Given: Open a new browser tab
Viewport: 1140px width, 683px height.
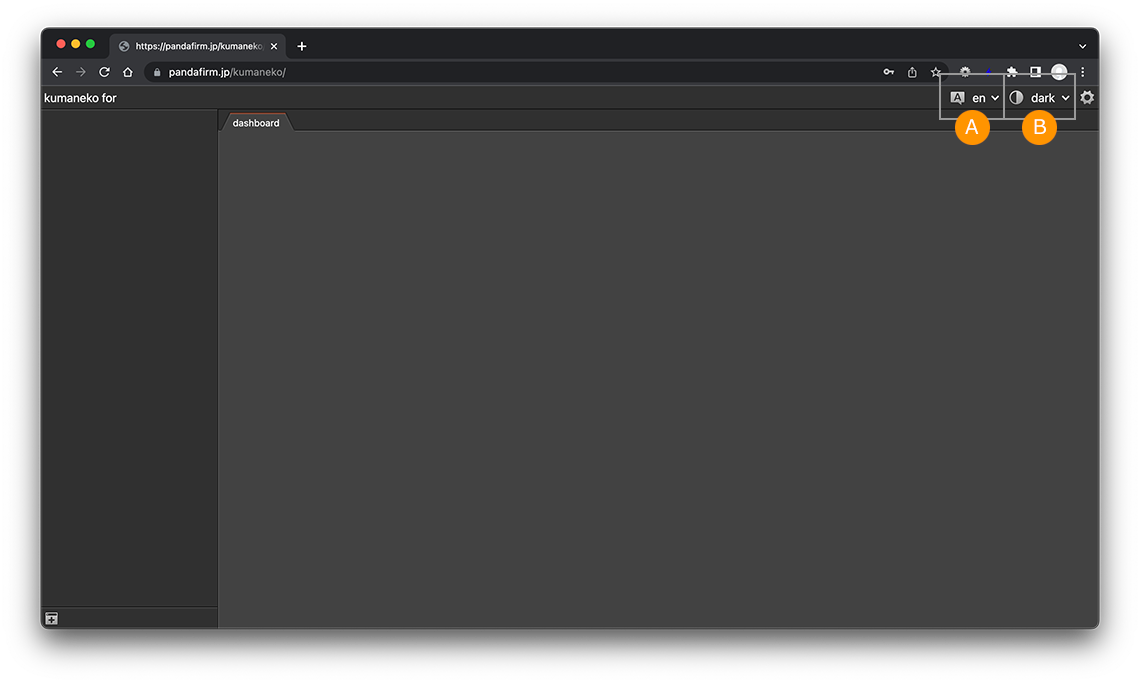Looking at the screenshot, I should [302, 46].
